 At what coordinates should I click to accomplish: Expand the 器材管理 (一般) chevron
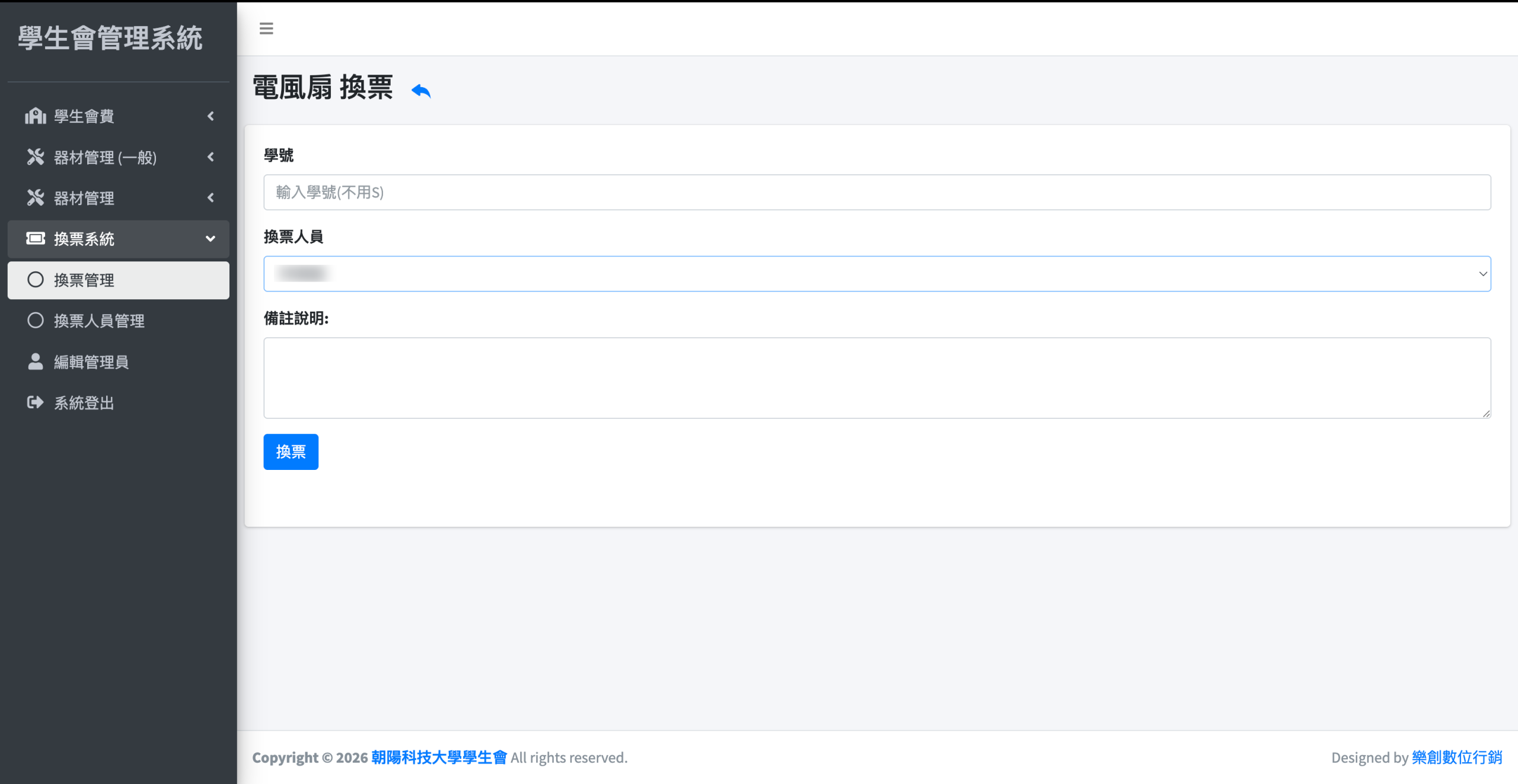point(211,157)
